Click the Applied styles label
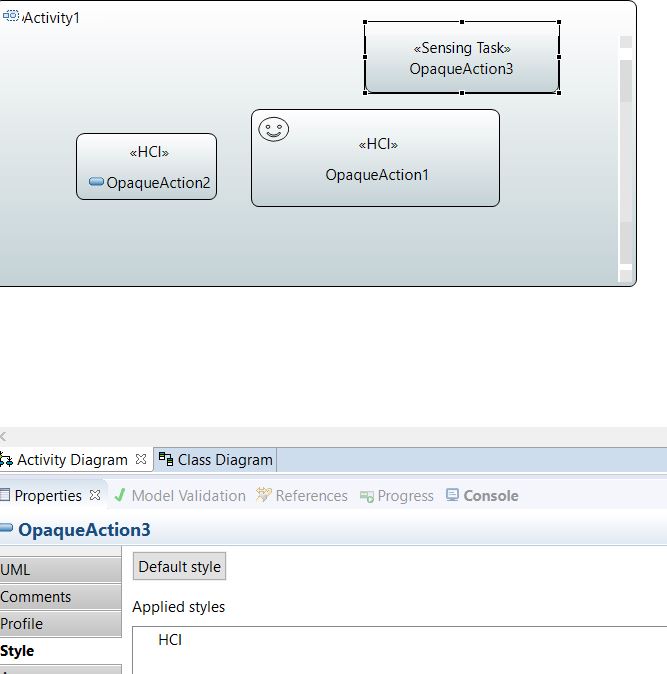The width and height of the screenshot is (667, 674). pyautogui.click(x=178, y=607)
